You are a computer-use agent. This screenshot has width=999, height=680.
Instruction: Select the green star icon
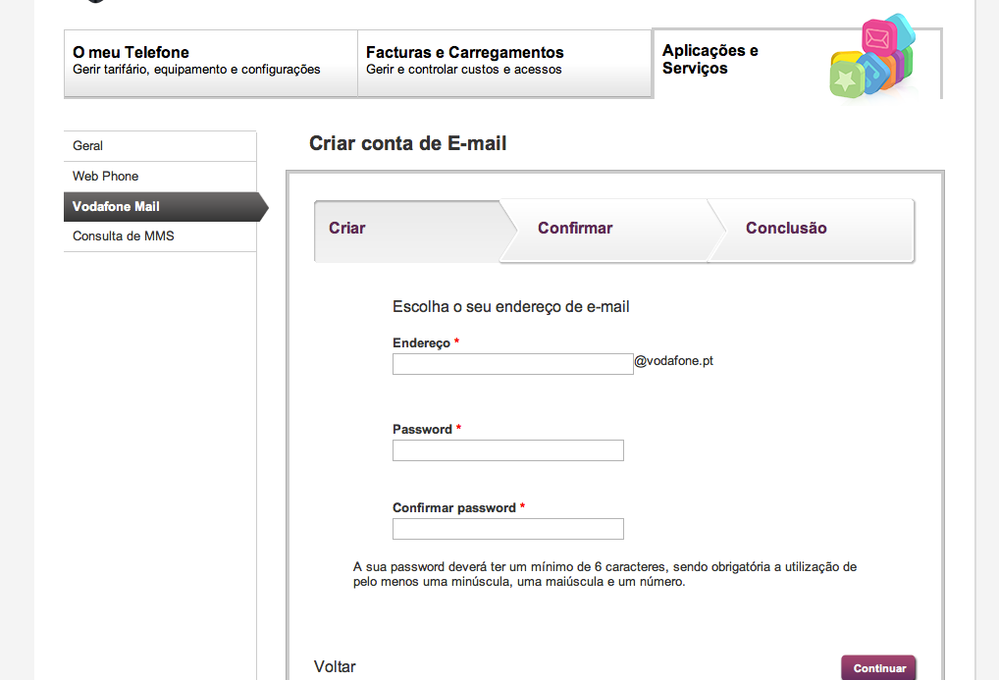[847, 78]
